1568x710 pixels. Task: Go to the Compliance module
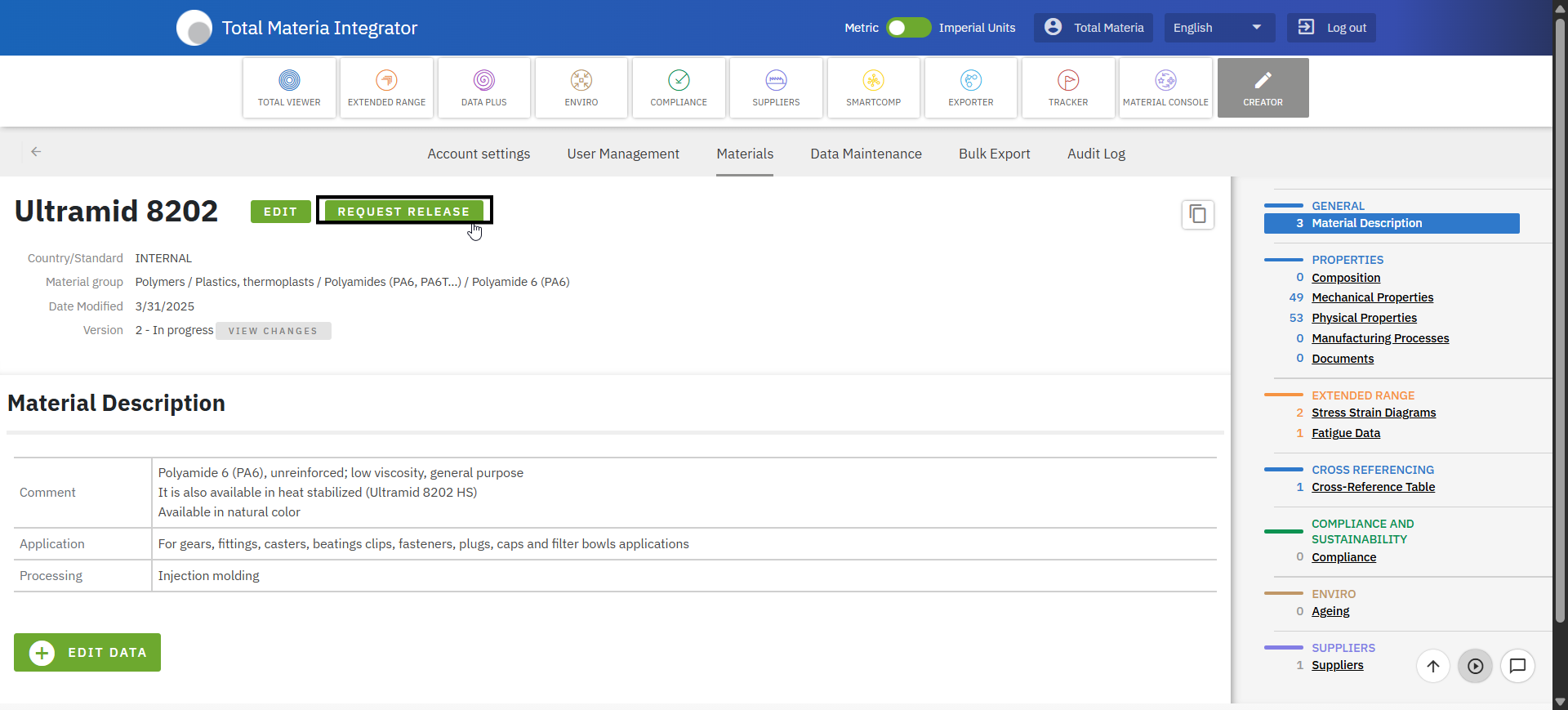678,87
